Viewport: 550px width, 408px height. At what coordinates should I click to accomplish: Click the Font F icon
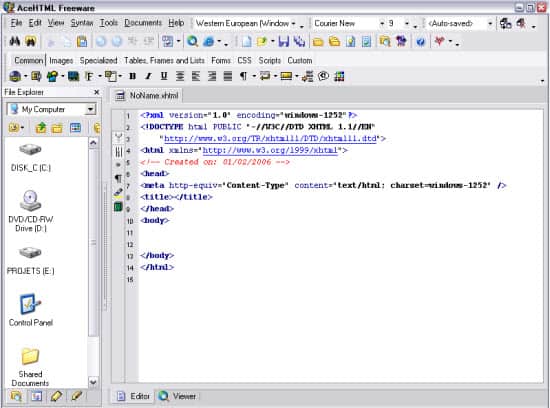coord(90,76)
